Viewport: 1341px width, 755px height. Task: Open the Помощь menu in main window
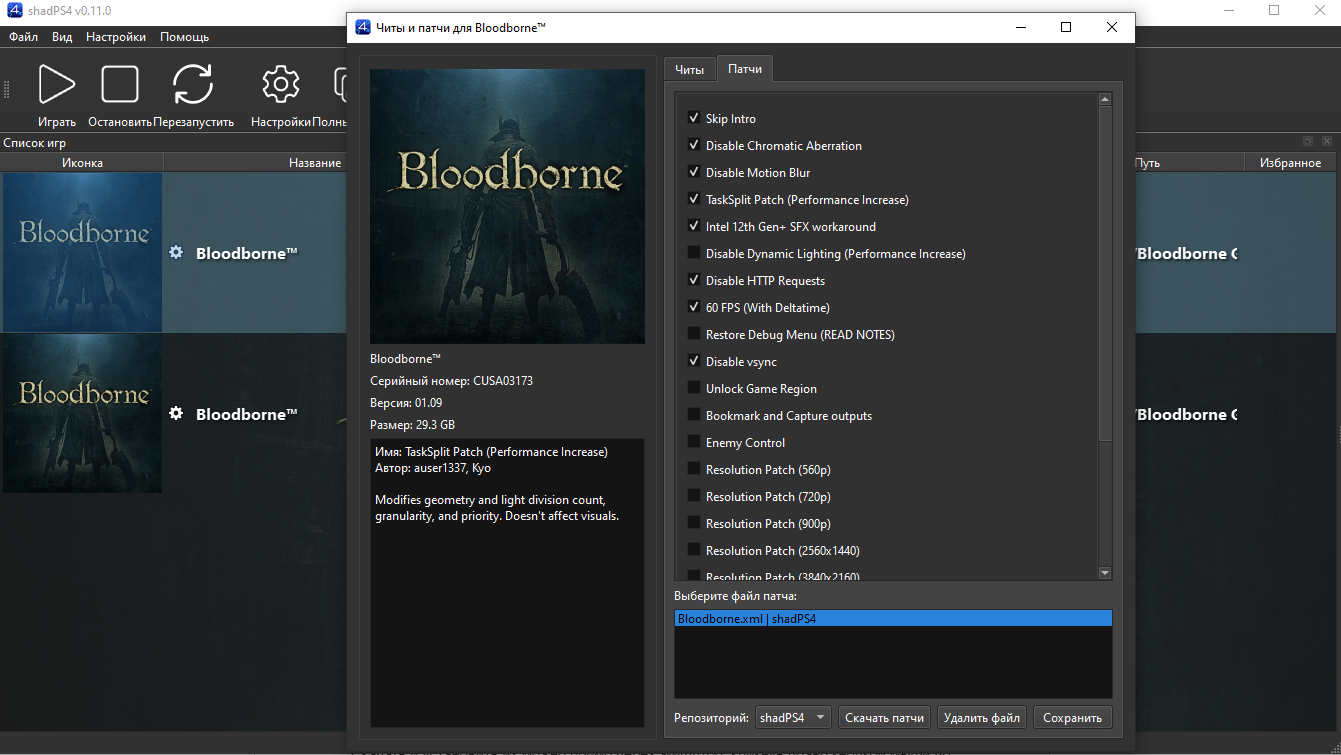point(185,37)
